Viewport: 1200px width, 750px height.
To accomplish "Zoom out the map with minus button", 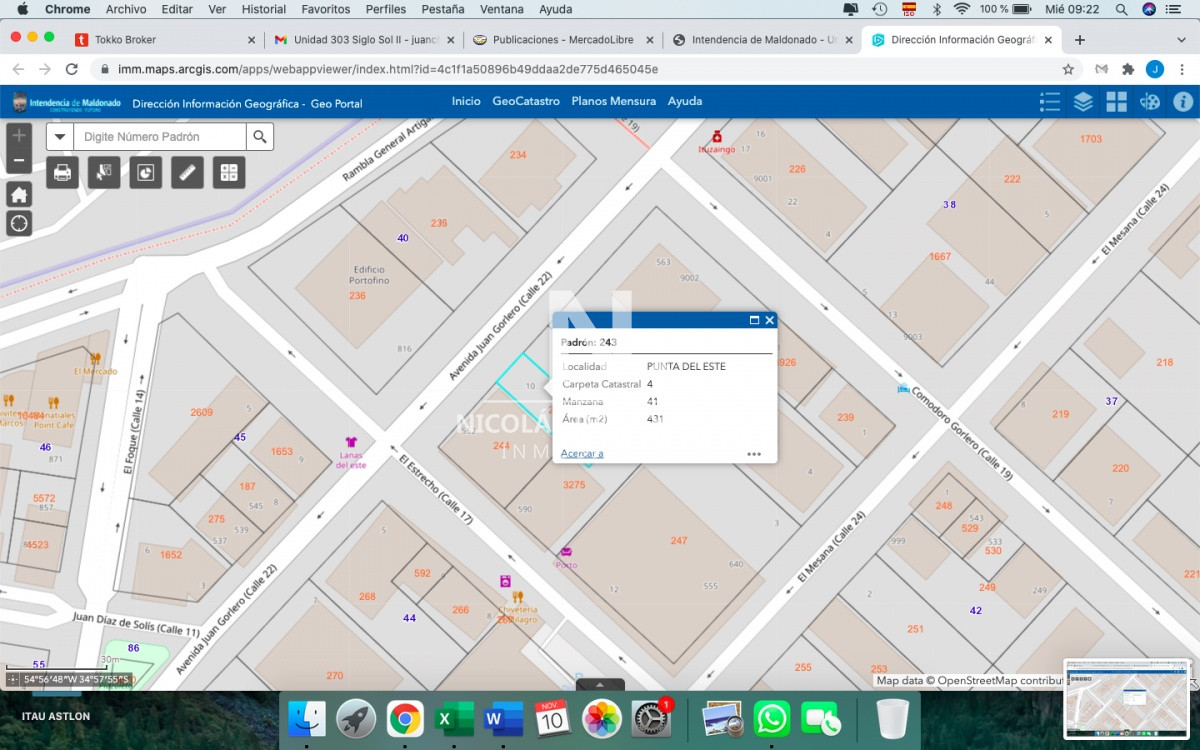I will coord(19,160).
